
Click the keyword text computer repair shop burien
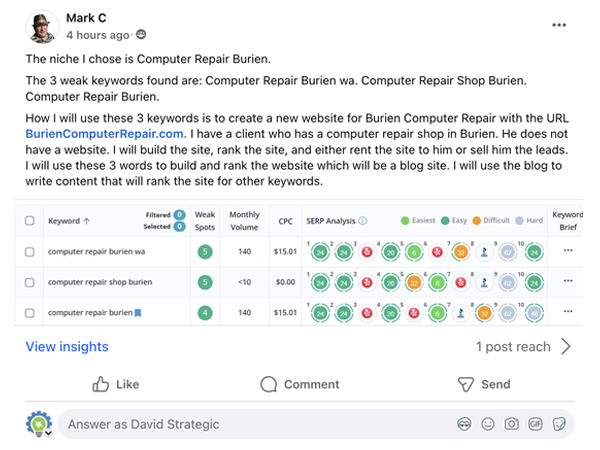pos(100,282)
